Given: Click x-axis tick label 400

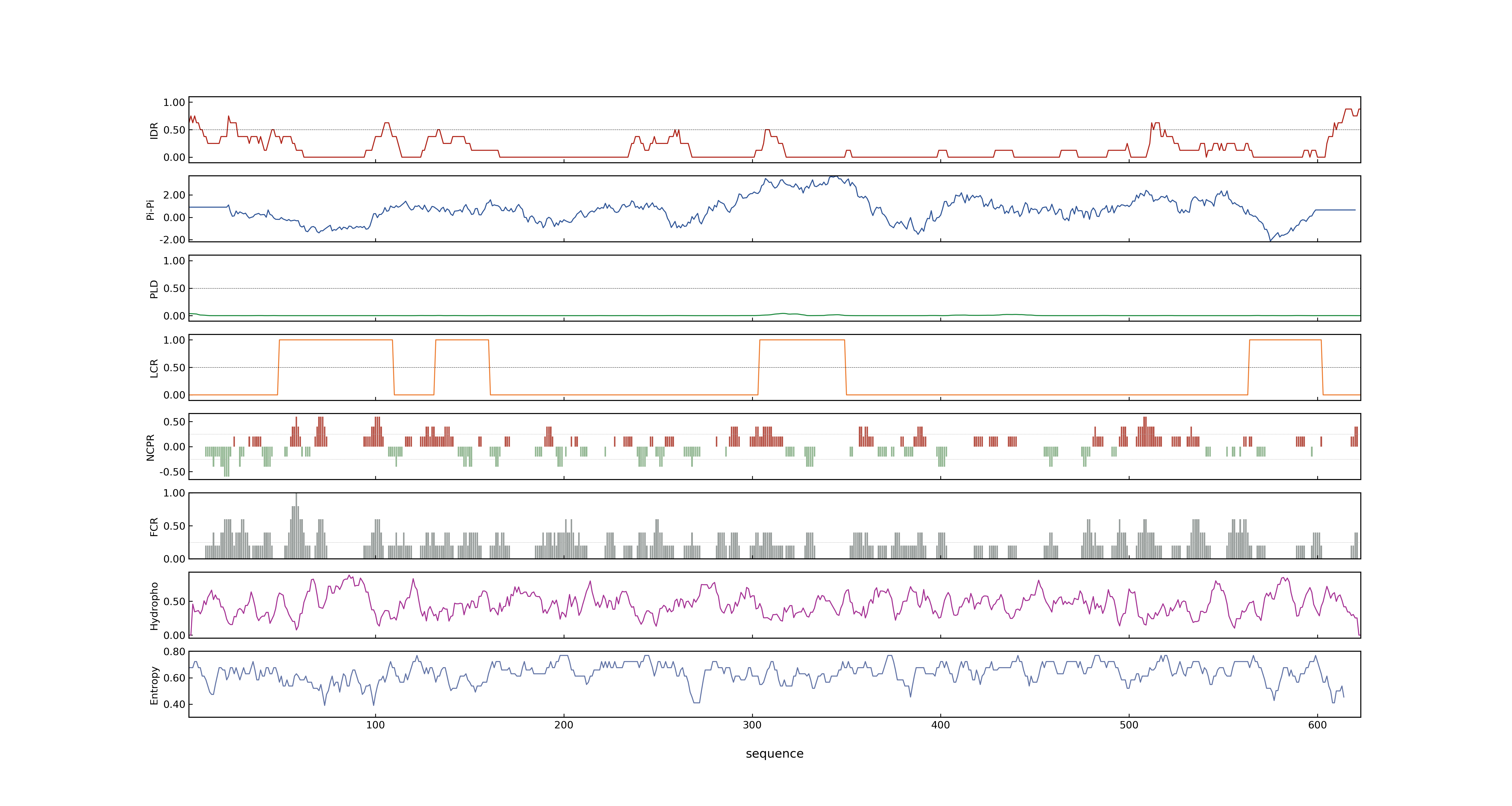Looking at the screenshot, I should (x=940, y=725).
